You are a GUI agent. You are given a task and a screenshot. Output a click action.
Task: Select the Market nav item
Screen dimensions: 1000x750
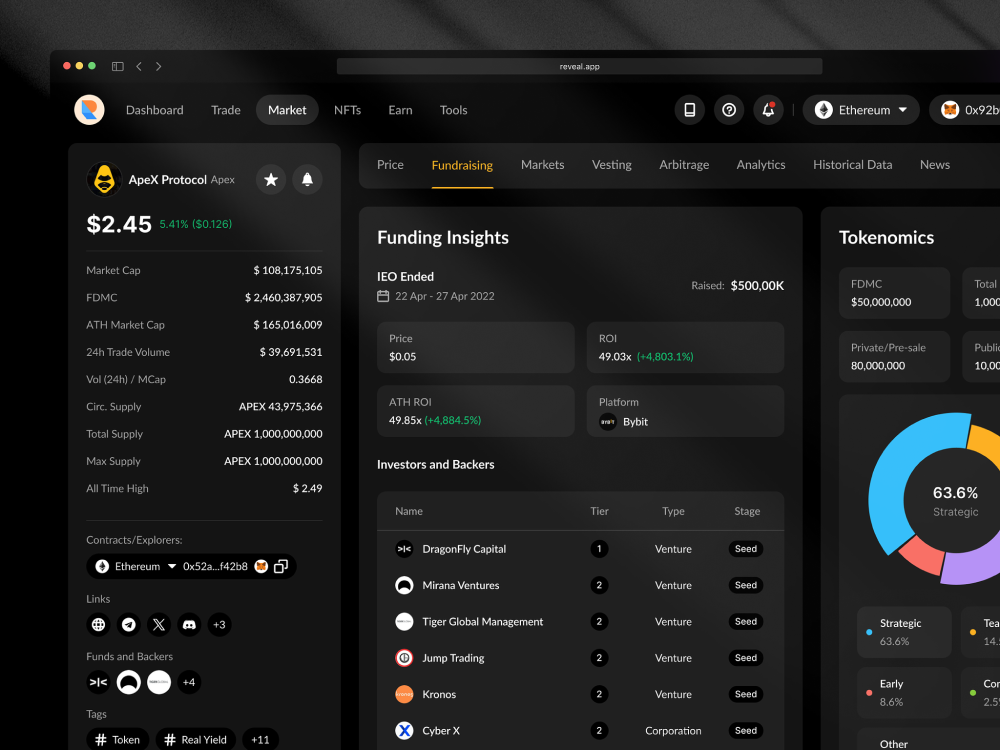click(287, 110)
